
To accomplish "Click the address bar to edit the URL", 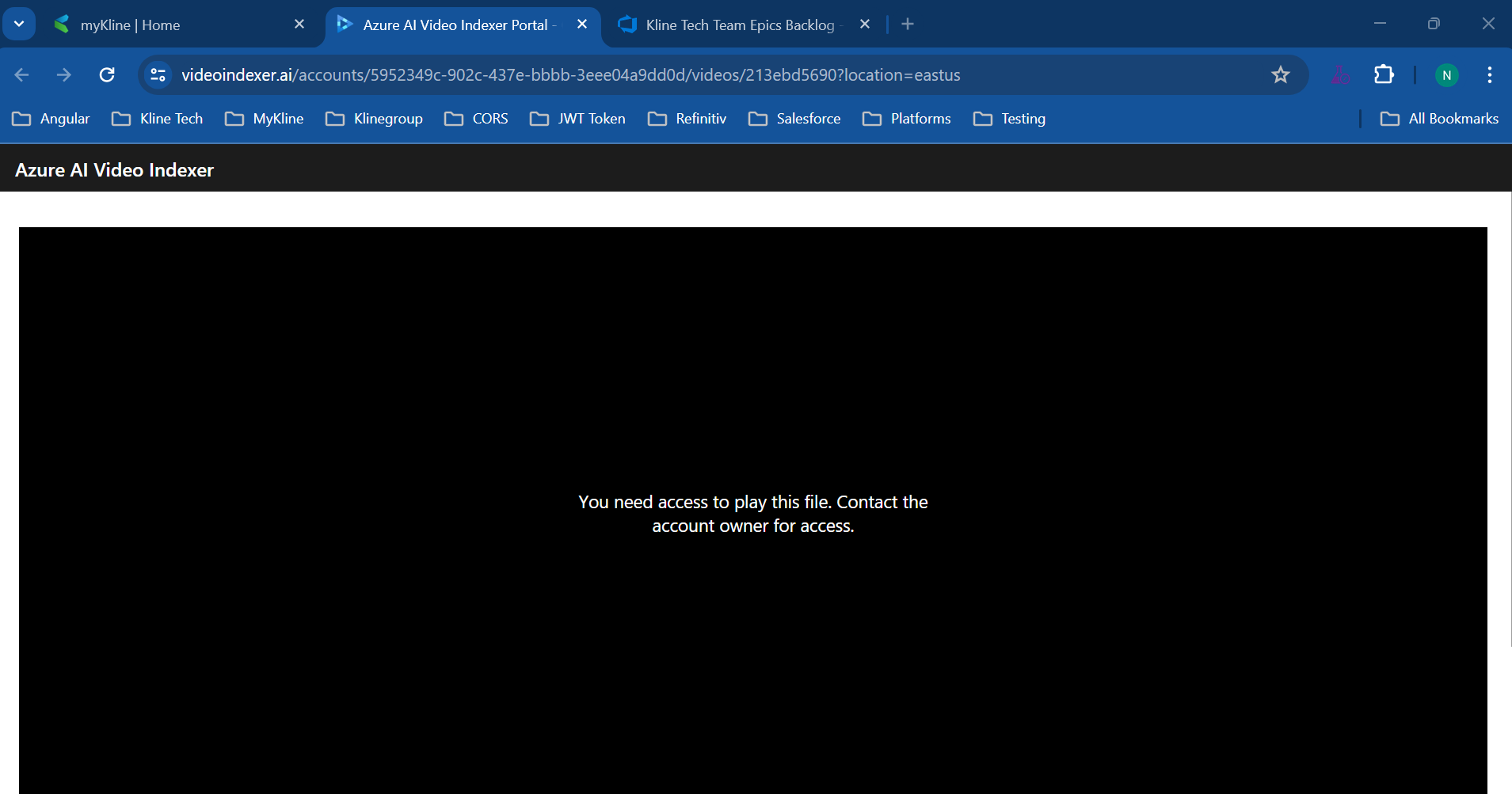I will point(713,74).
